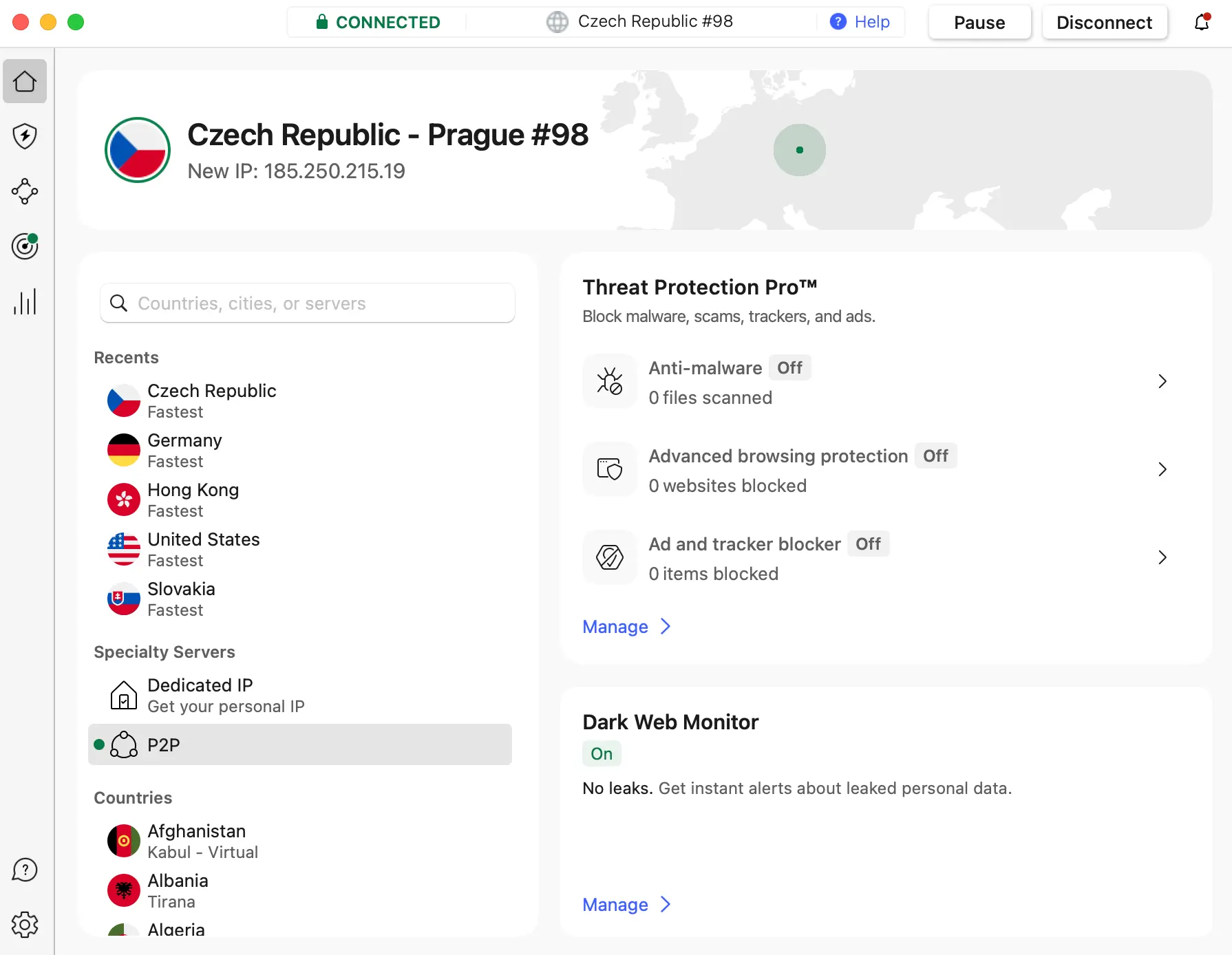This screenshot has width=1232, height=955.
Task: Expand Ad and tracker blocker chevron
Action: click(1162, 557)
